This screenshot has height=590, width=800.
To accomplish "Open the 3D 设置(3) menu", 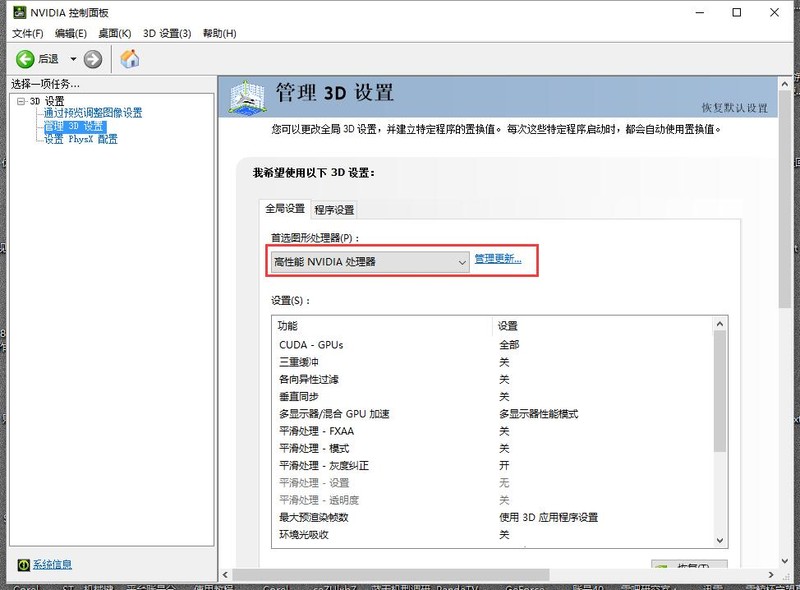I will click(167, 33).
